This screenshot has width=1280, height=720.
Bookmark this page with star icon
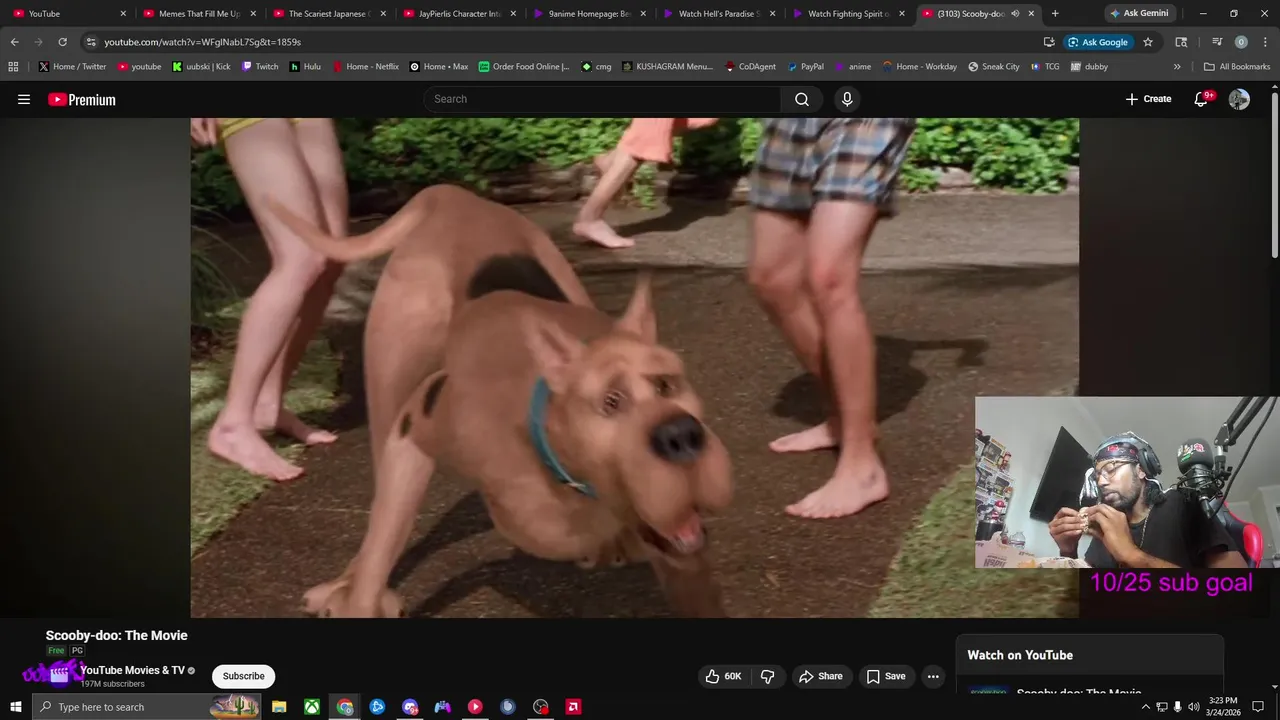pyautogui.click(x=1148, y=42)
